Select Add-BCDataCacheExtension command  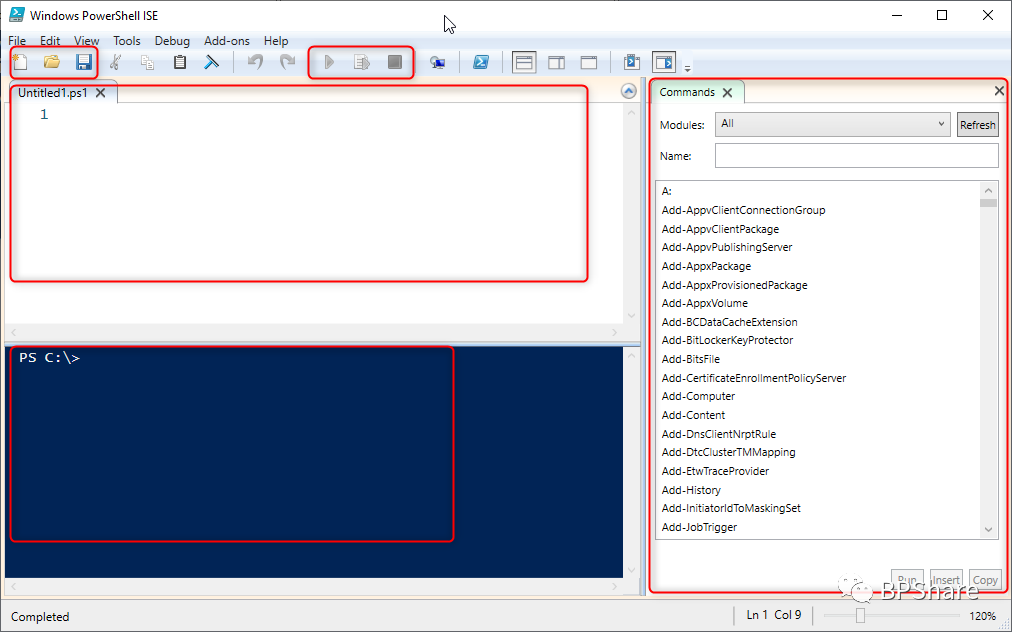729,322
